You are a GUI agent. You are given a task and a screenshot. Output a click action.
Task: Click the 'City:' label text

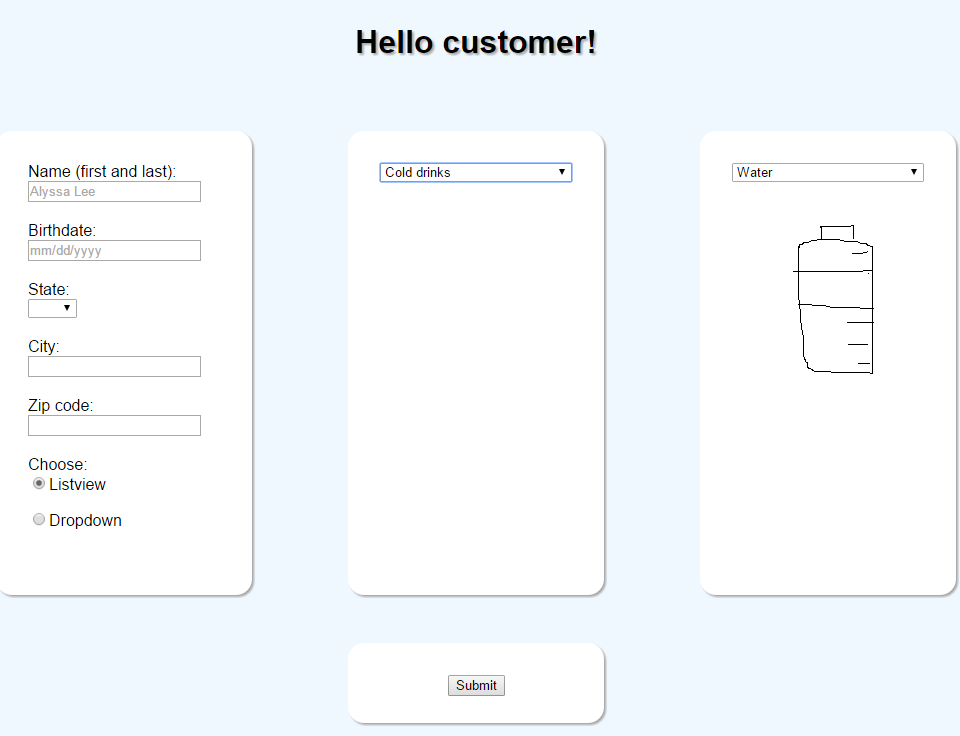tap(44, 347)
